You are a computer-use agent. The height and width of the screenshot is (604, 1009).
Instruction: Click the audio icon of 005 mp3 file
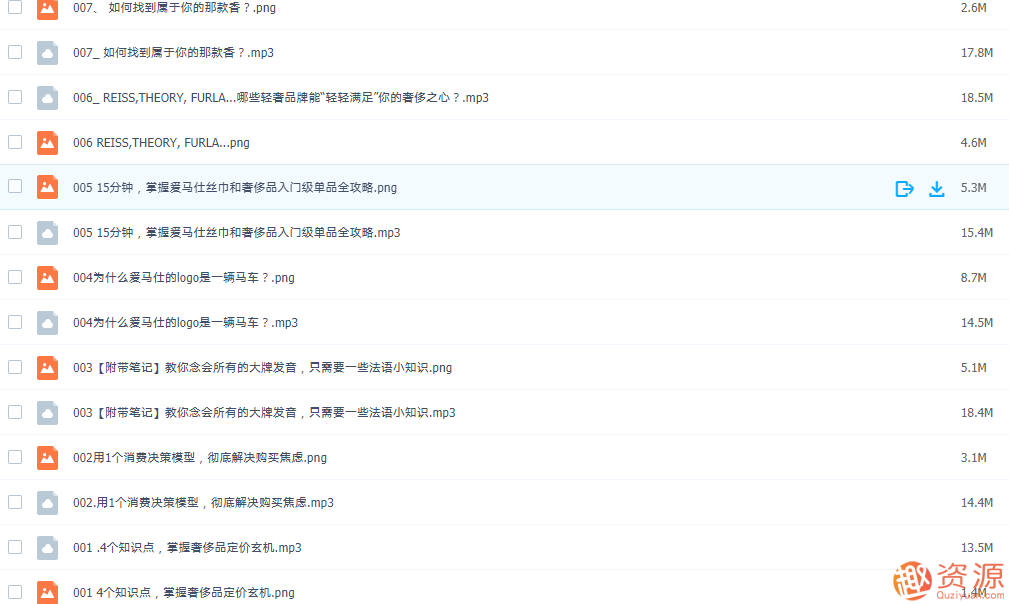(47, 232)
